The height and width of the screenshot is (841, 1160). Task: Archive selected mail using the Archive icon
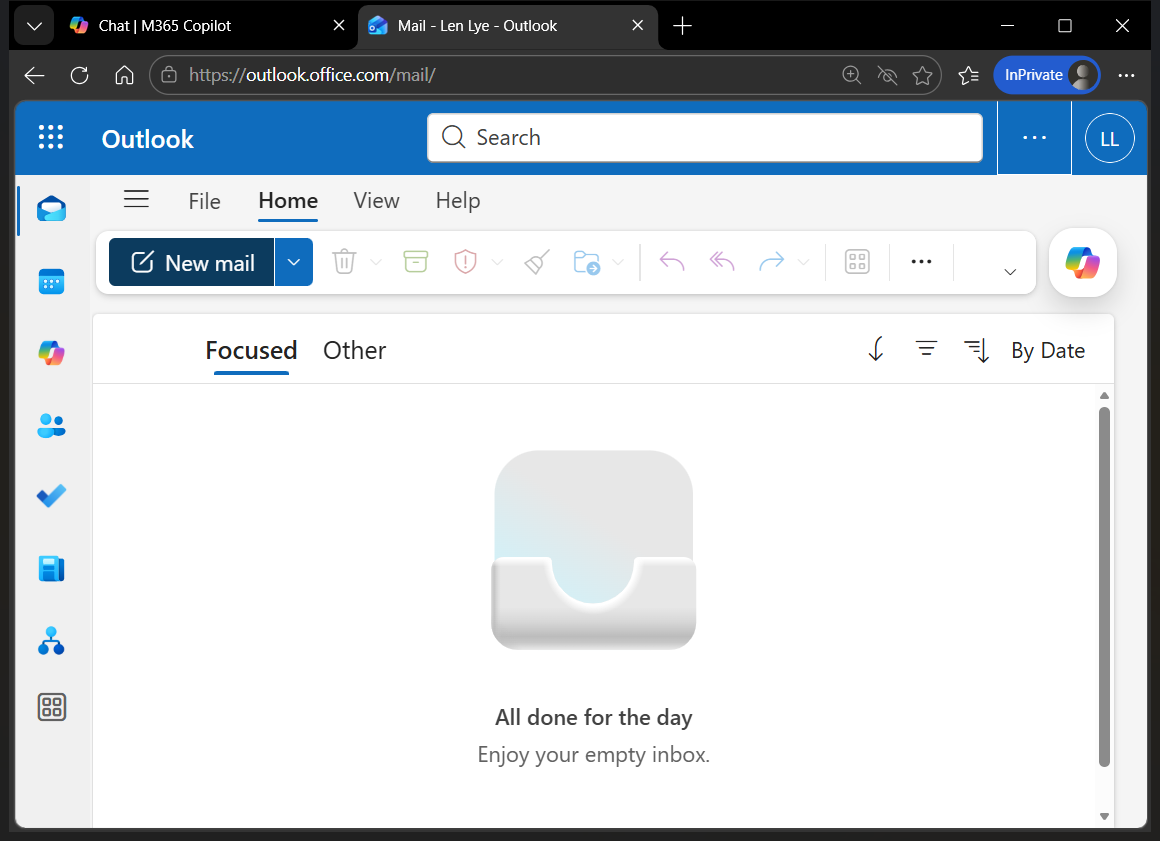point(415,261)
